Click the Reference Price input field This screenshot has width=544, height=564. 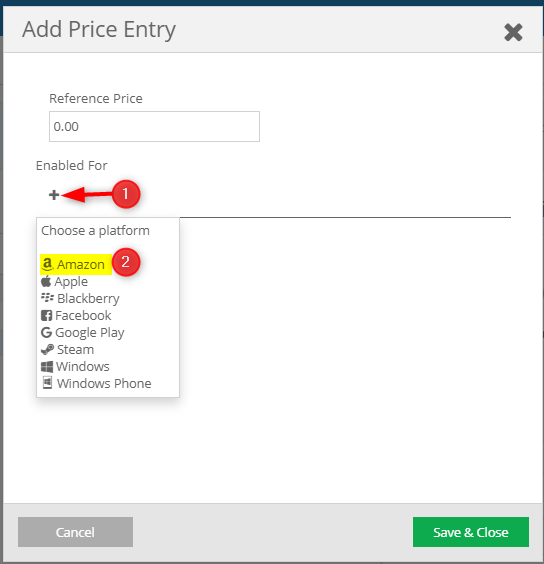point(154,126)
